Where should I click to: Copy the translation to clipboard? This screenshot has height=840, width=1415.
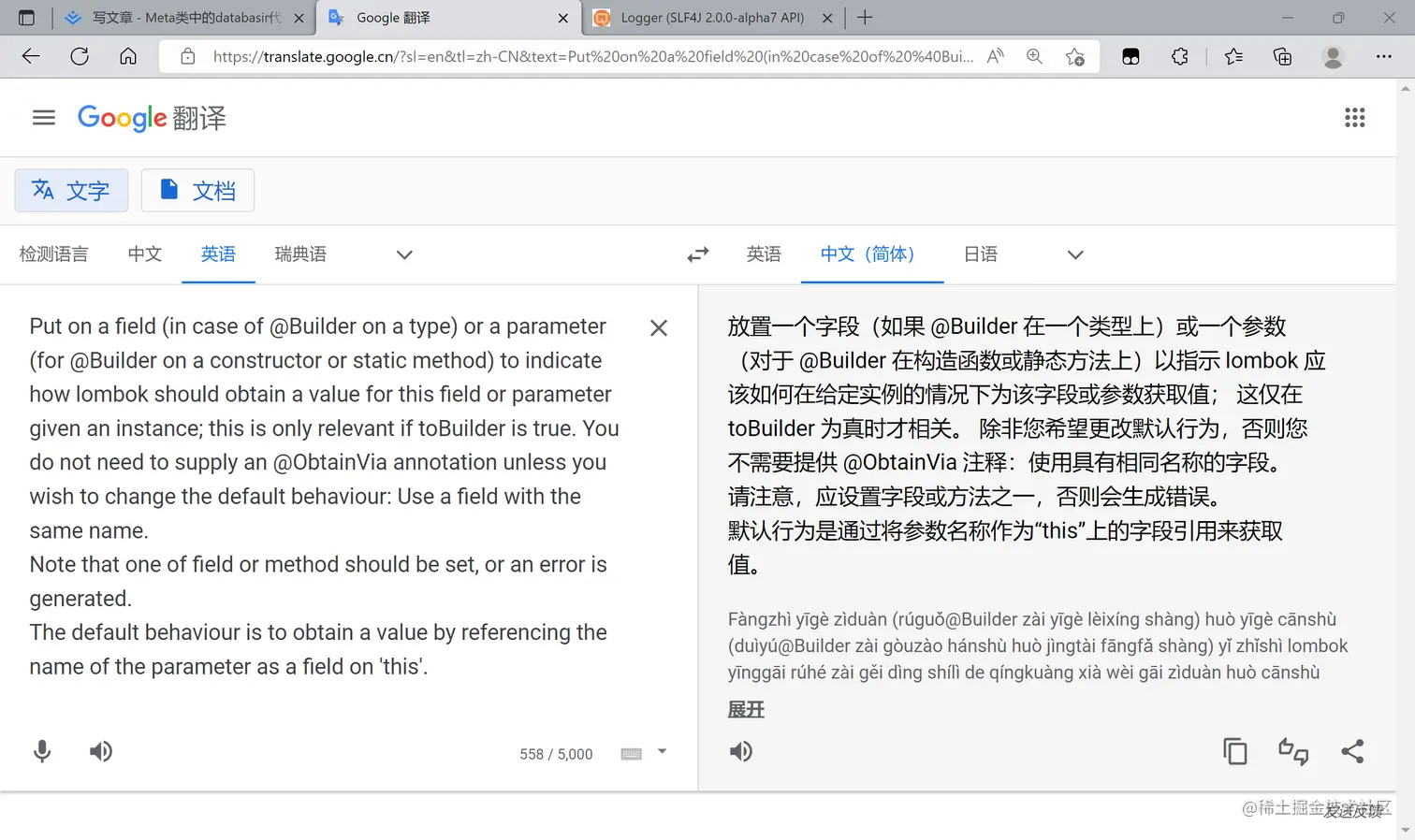coord(1235,751)
